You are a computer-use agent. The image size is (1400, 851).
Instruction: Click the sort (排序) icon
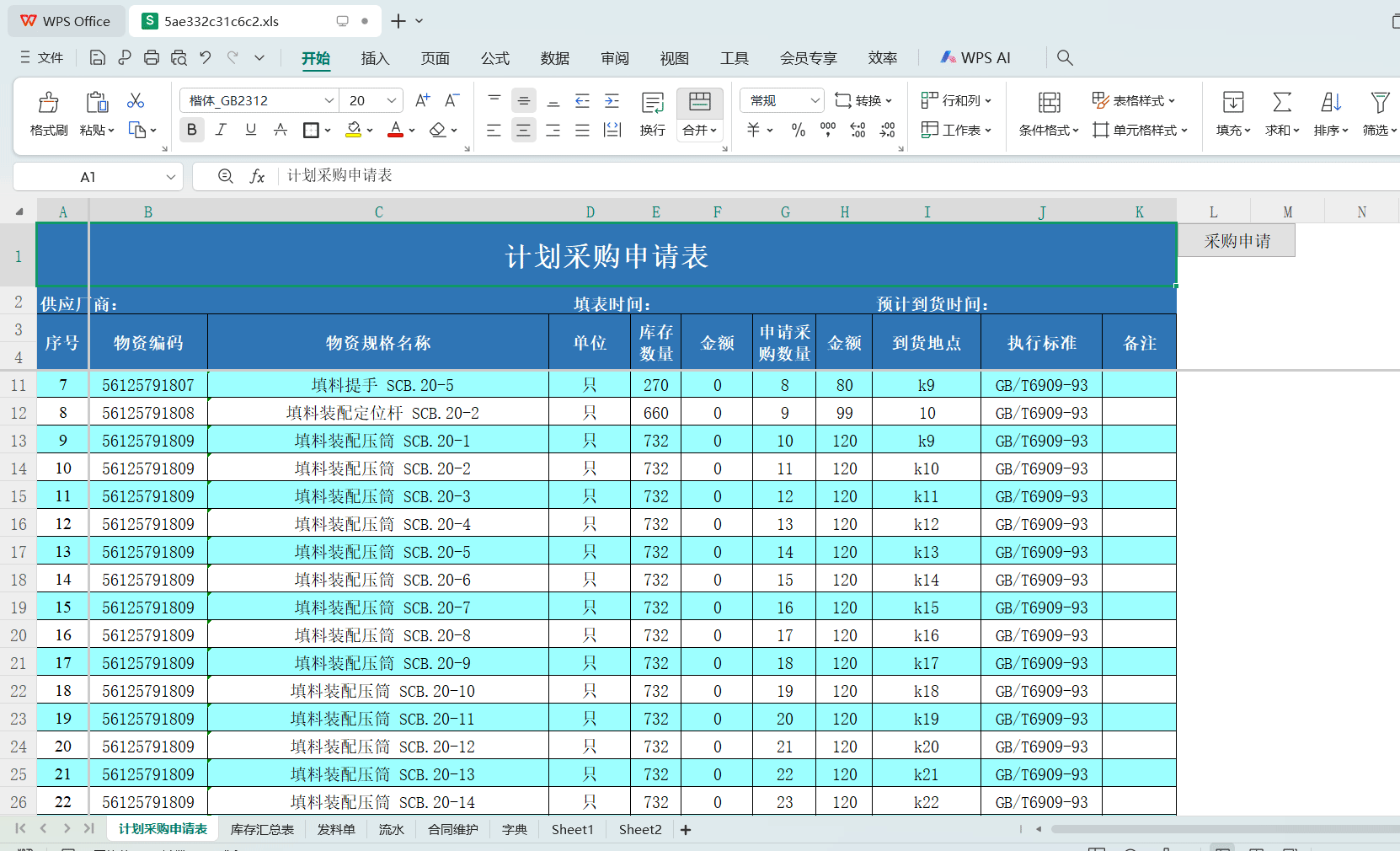coord(1331,114)
